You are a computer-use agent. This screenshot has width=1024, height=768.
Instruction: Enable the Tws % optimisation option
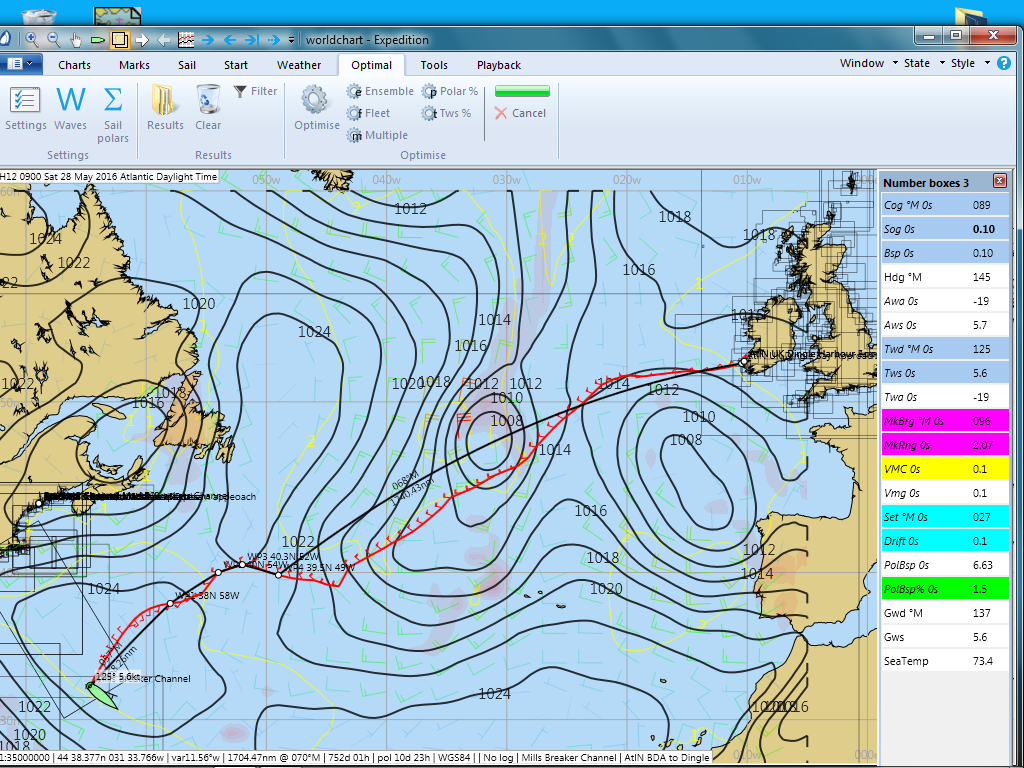click(x=447, y=113)
